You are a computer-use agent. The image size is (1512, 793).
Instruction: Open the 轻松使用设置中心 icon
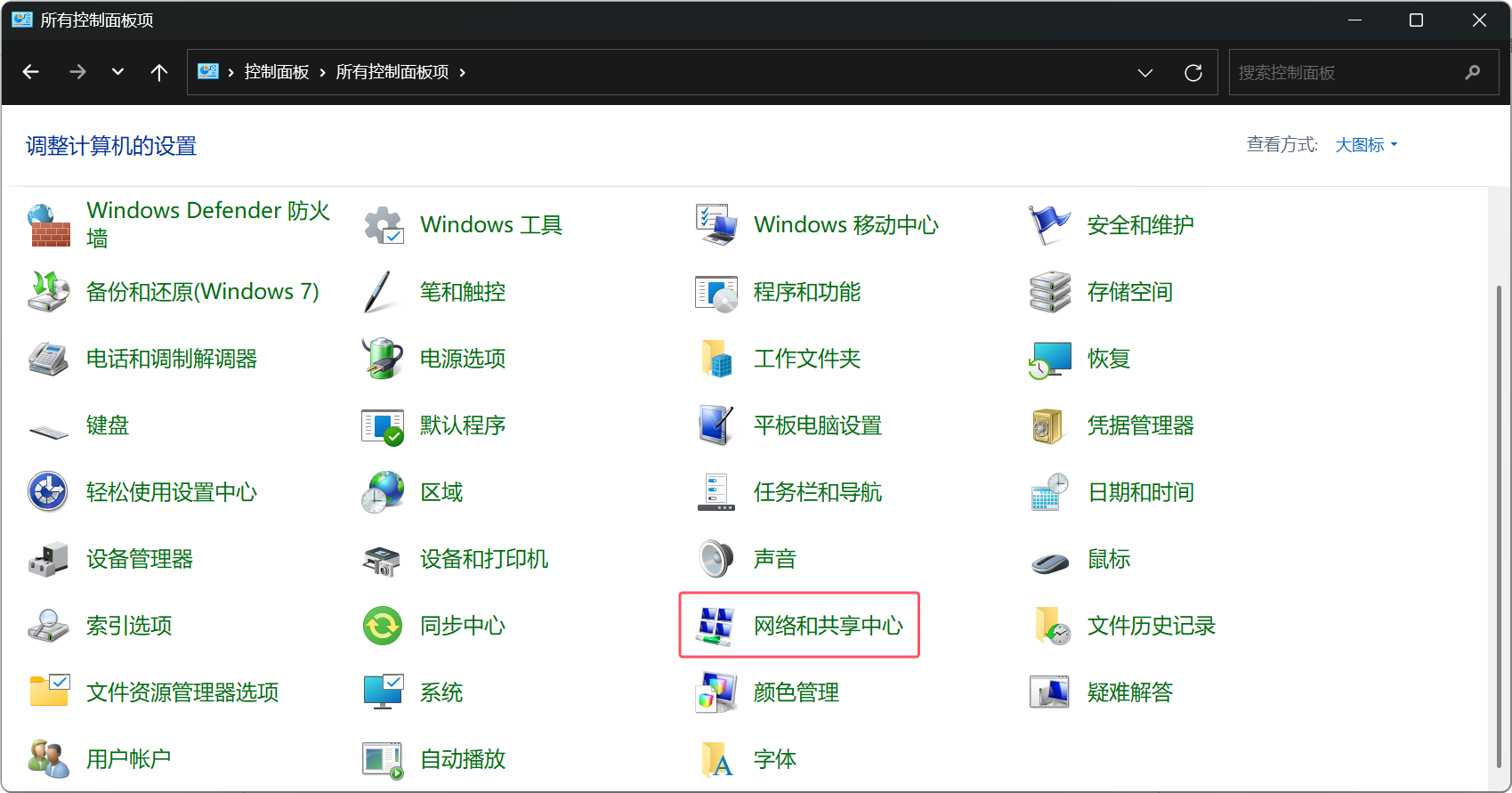49,492
